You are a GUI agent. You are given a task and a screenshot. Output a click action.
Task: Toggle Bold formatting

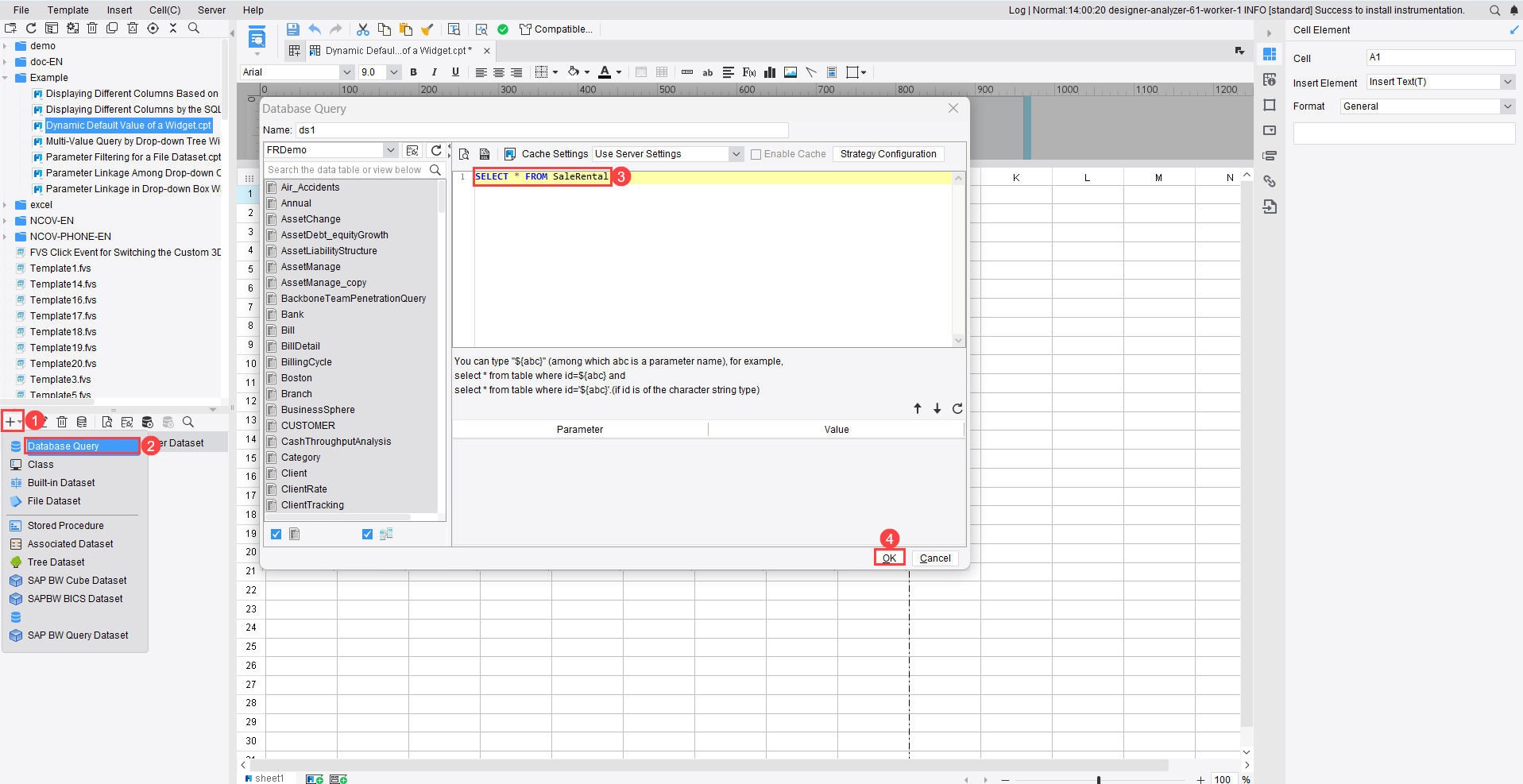tap(413, 72)
